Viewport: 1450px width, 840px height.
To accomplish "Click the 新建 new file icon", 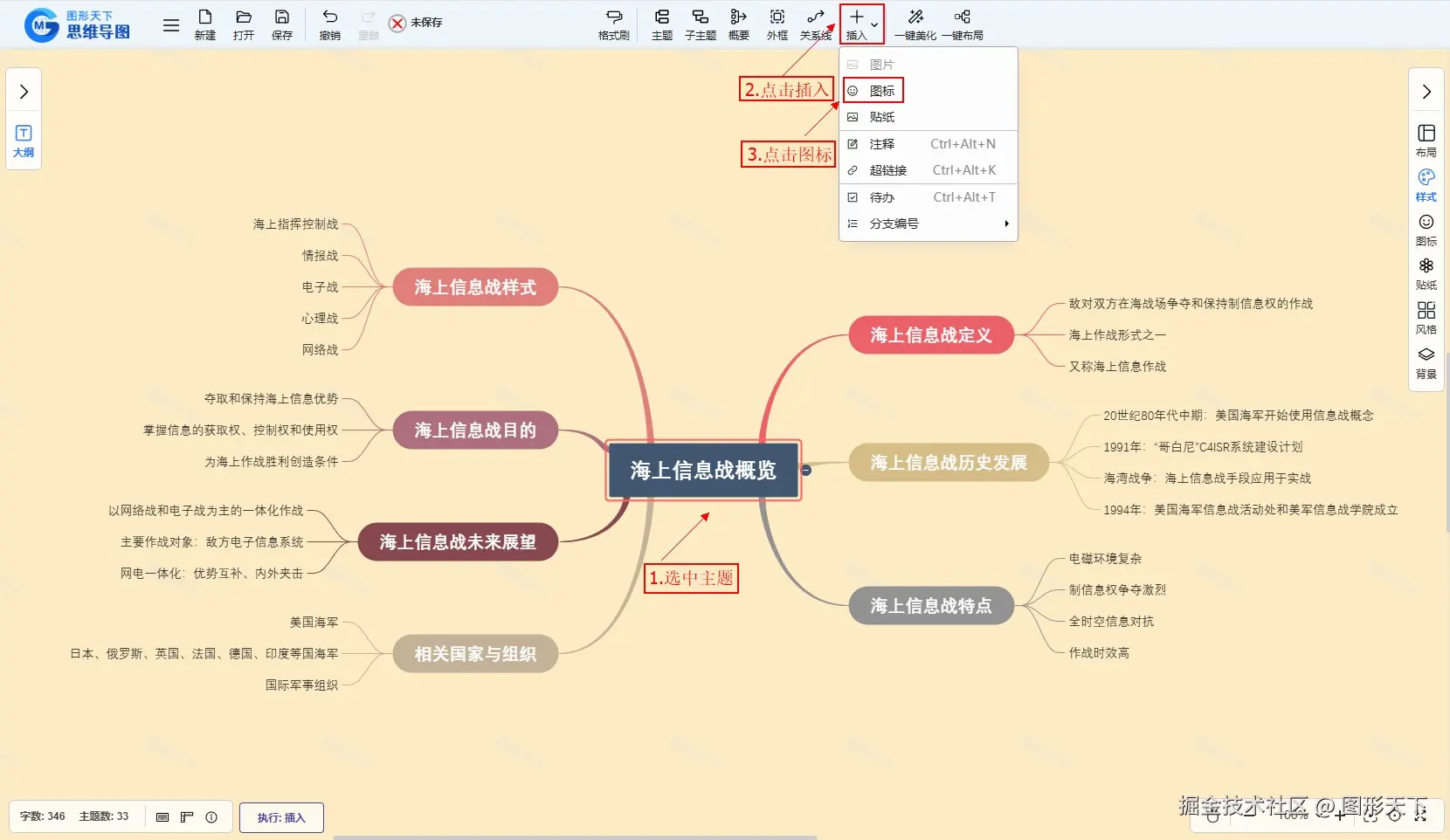I will [205, 24].
